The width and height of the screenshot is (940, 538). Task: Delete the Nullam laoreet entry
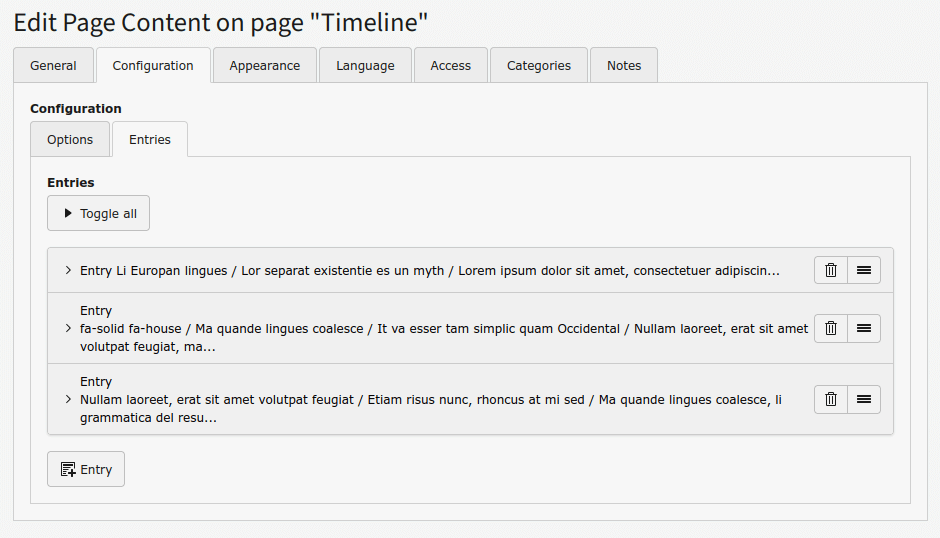(x=831, y=399)
